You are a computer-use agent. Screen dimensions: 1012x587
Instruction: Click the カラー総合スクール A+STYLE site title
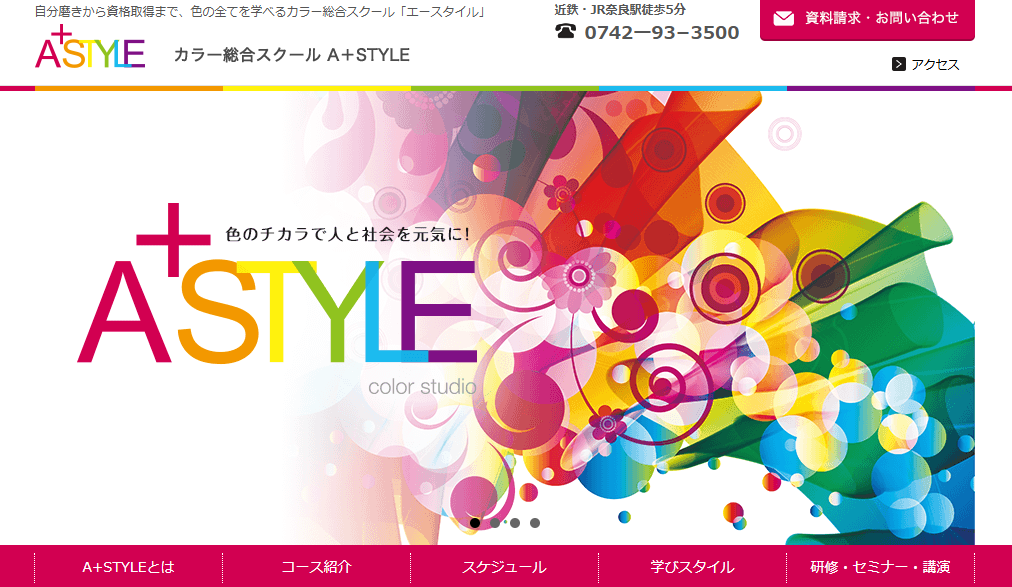(x=291, y=55)
